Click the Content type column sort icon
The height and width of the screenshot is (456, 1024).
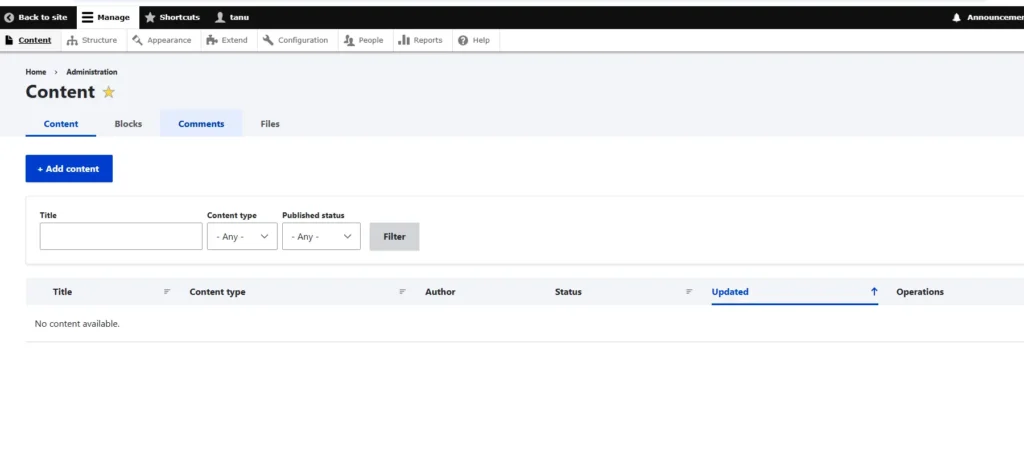[403, 291]
